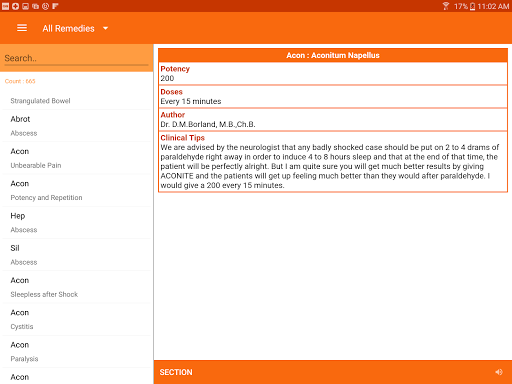Tap the Strangulated Bowel list entry

click(x=77, y=101)
